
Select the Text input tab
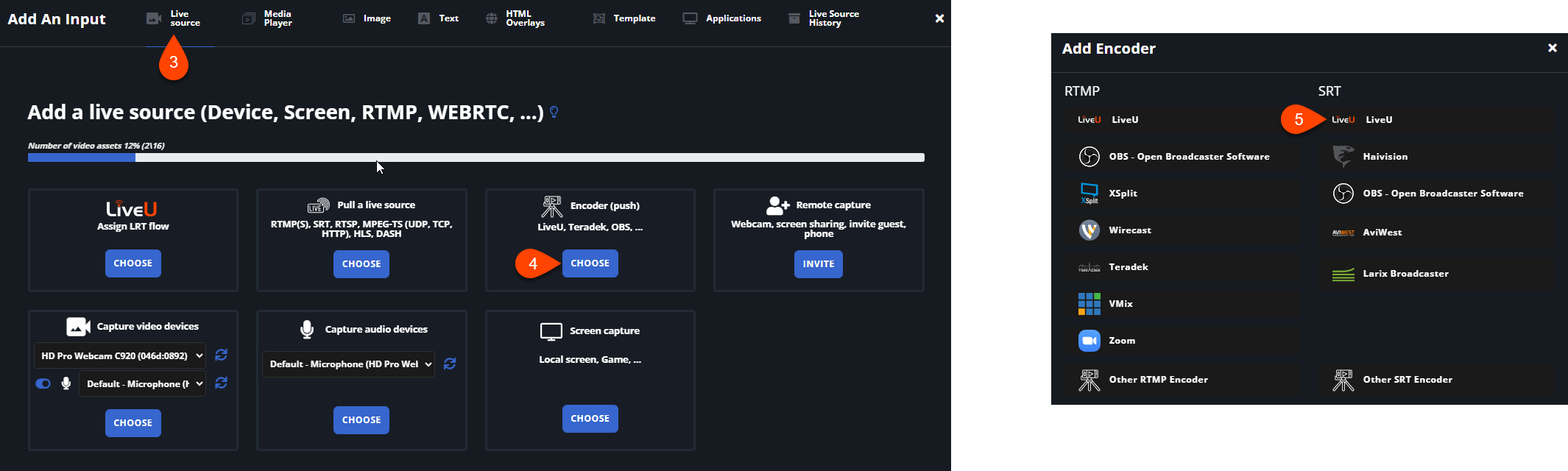coord(439,18)
